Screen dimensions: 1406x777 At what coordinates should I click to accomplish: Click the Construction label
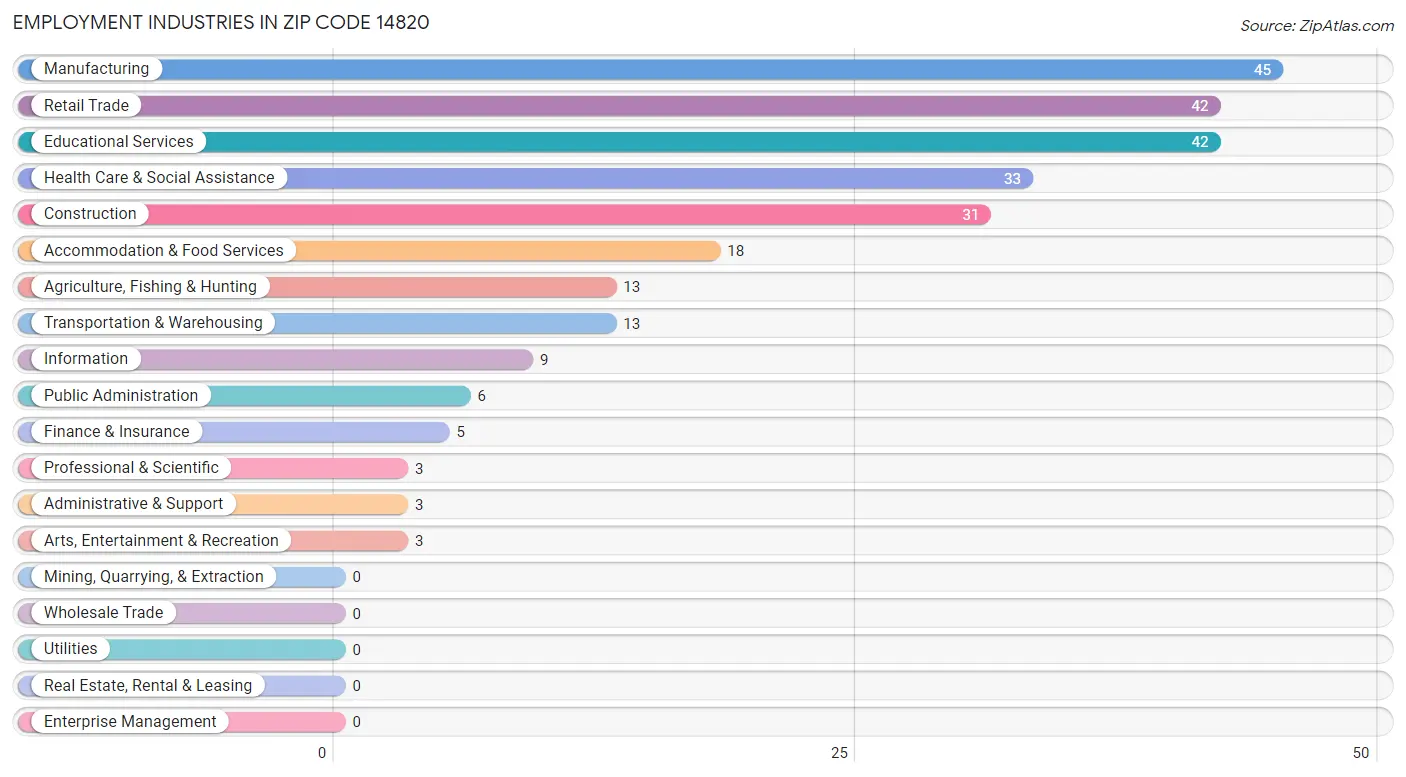(x=90, y=214)
